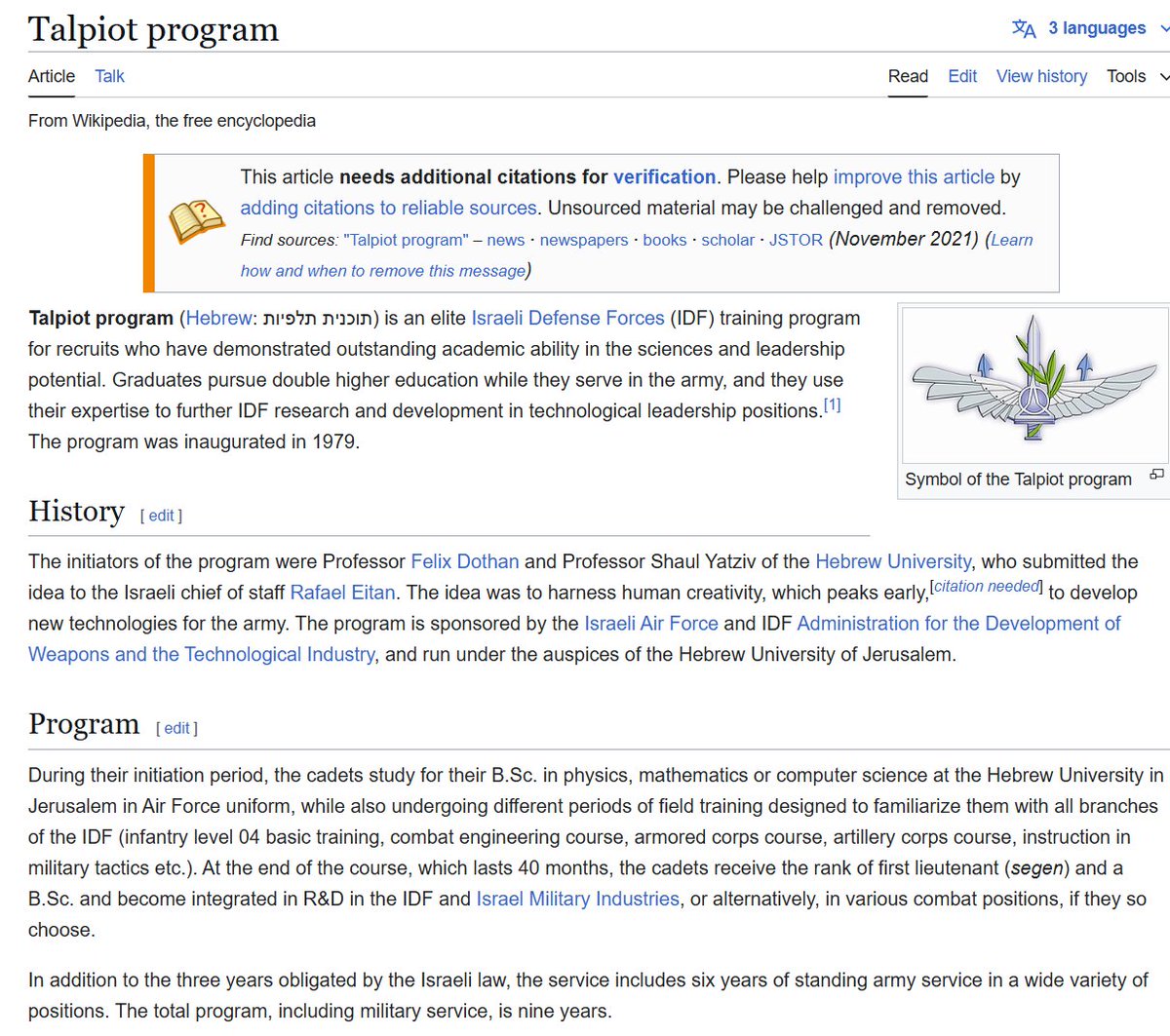Select the Read tab

click(x=907, y=76)
